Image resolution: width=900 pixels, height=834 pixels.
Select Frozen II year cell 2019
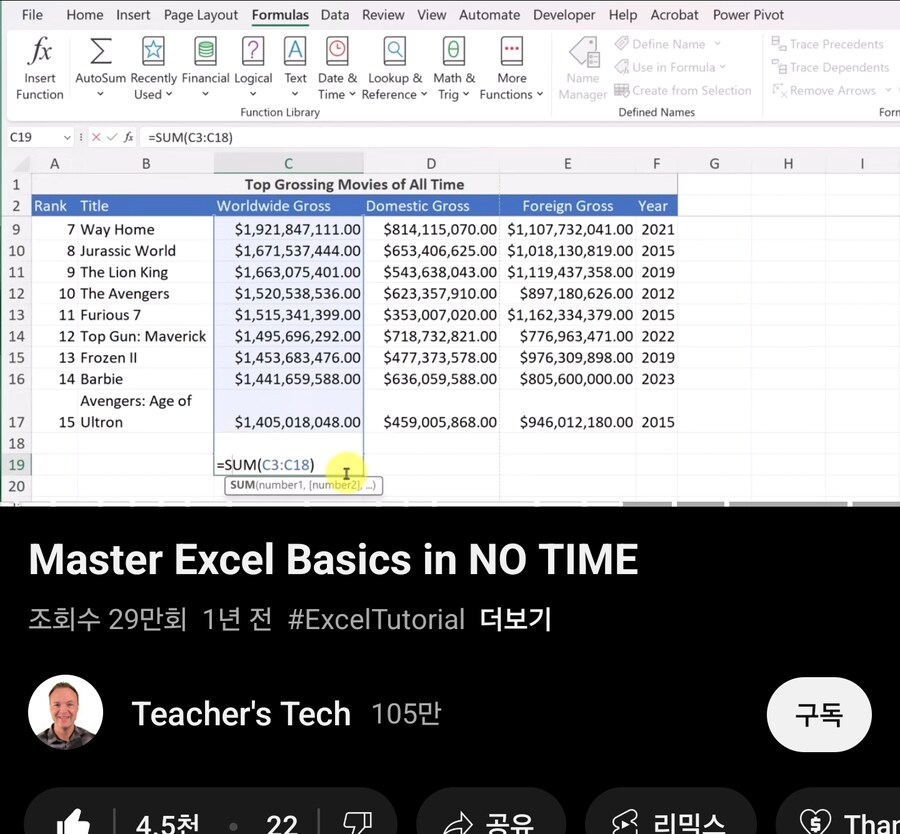pyautogui.click(x=657, y=358)
